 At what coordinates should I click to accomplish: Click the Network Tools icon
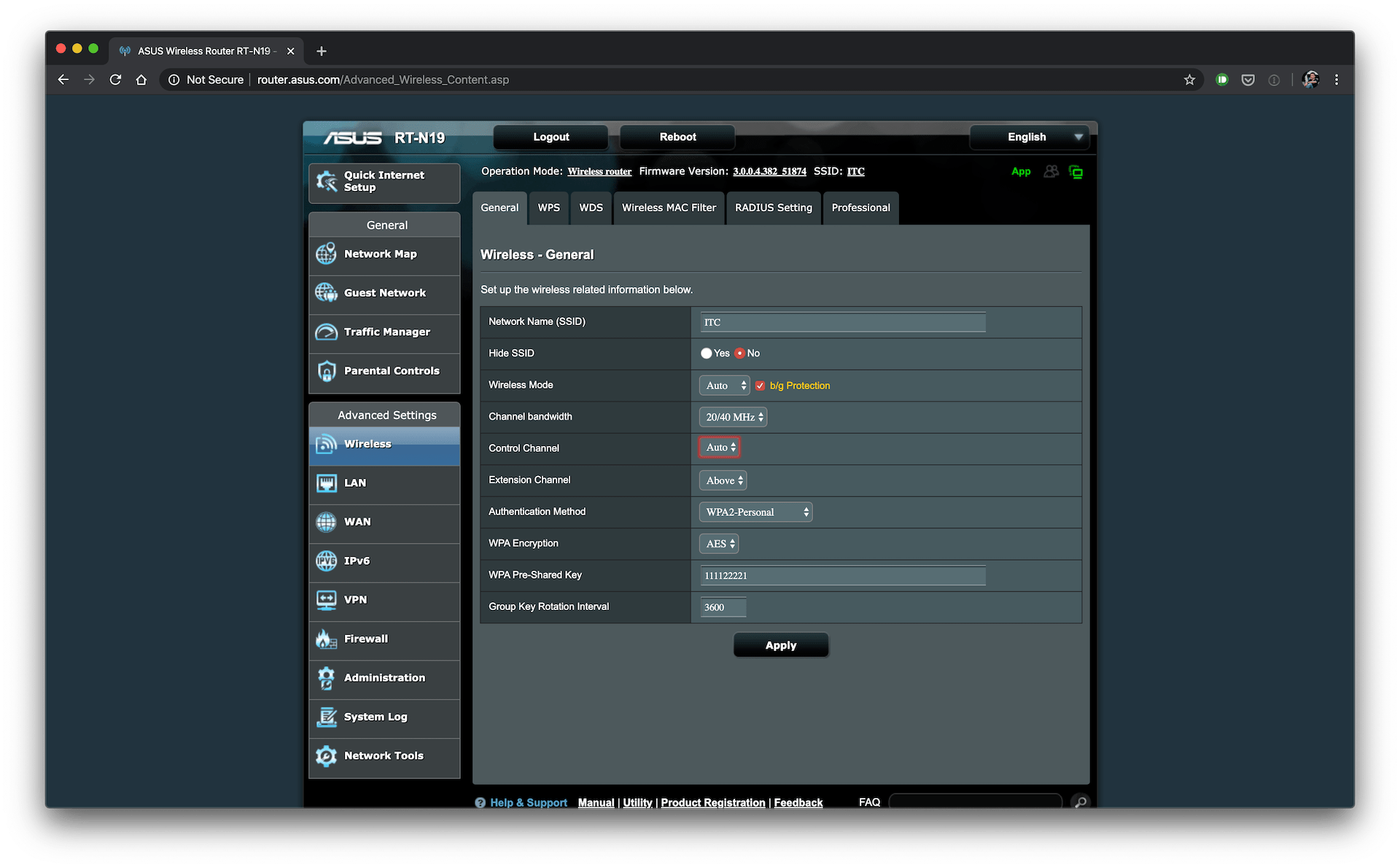[326, 756]
